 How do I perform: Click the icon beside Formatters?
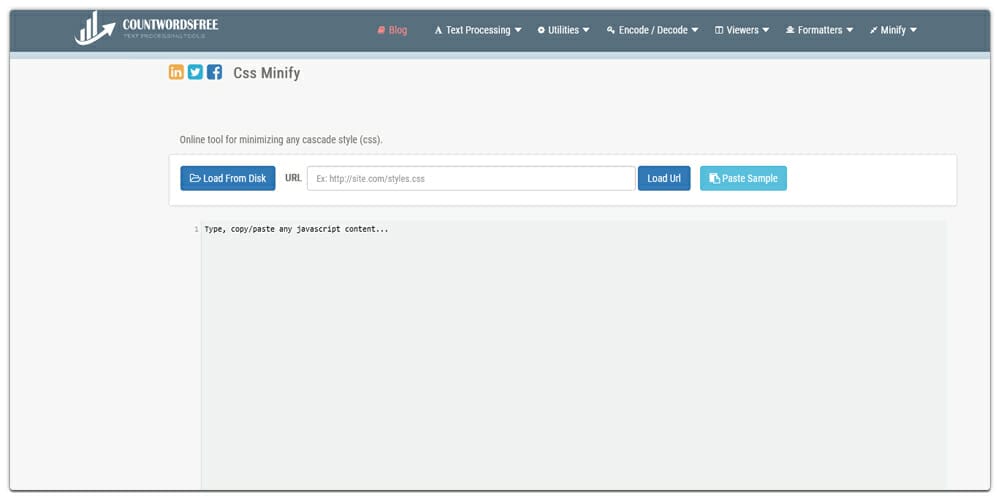790,30
